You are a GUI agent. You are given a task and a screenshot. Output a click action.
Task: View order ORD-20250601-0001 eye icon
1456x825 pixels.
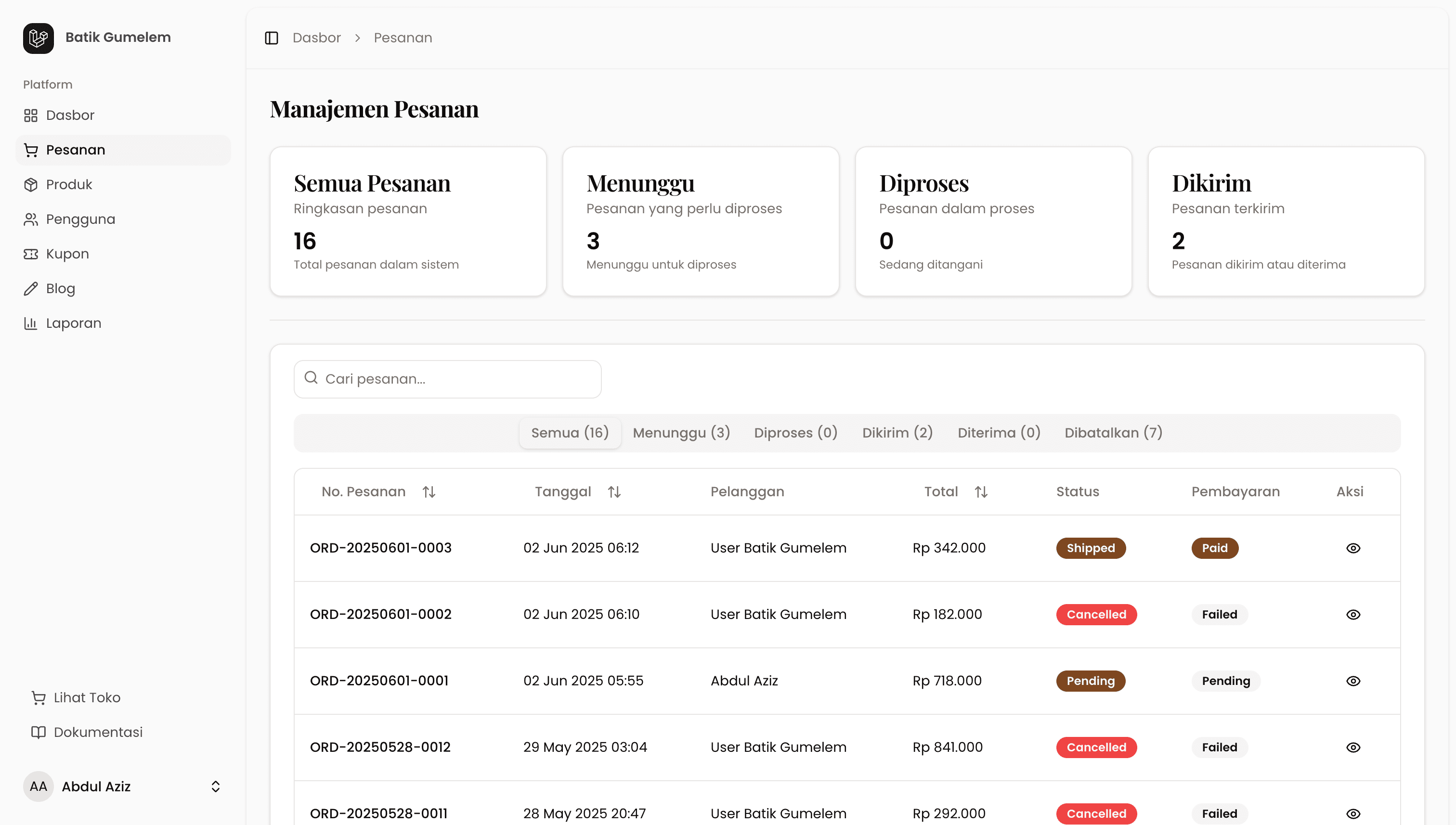pyautogui.click(x=1353, y=681)
